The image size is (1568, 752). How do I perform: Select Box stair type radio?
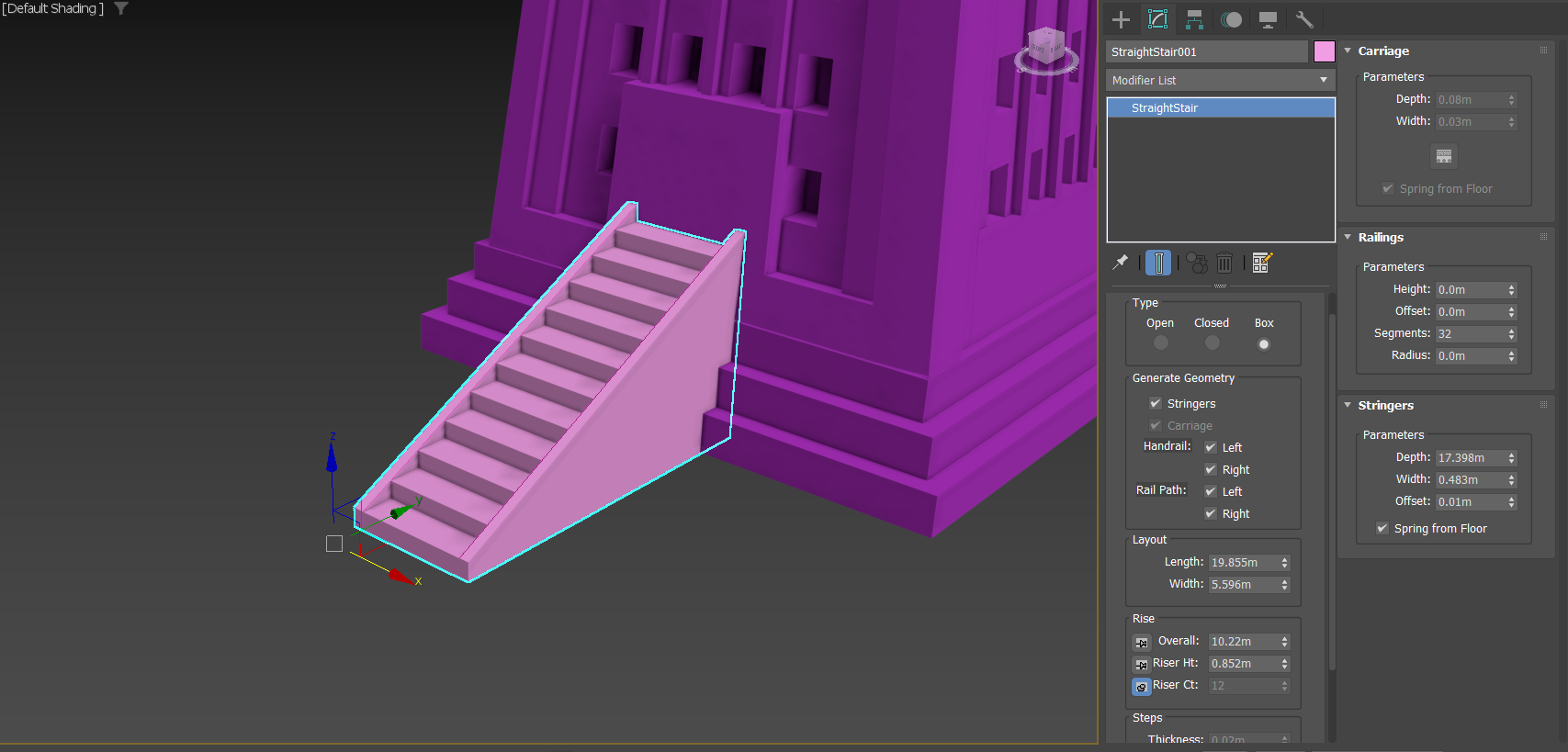(1264, 344)
